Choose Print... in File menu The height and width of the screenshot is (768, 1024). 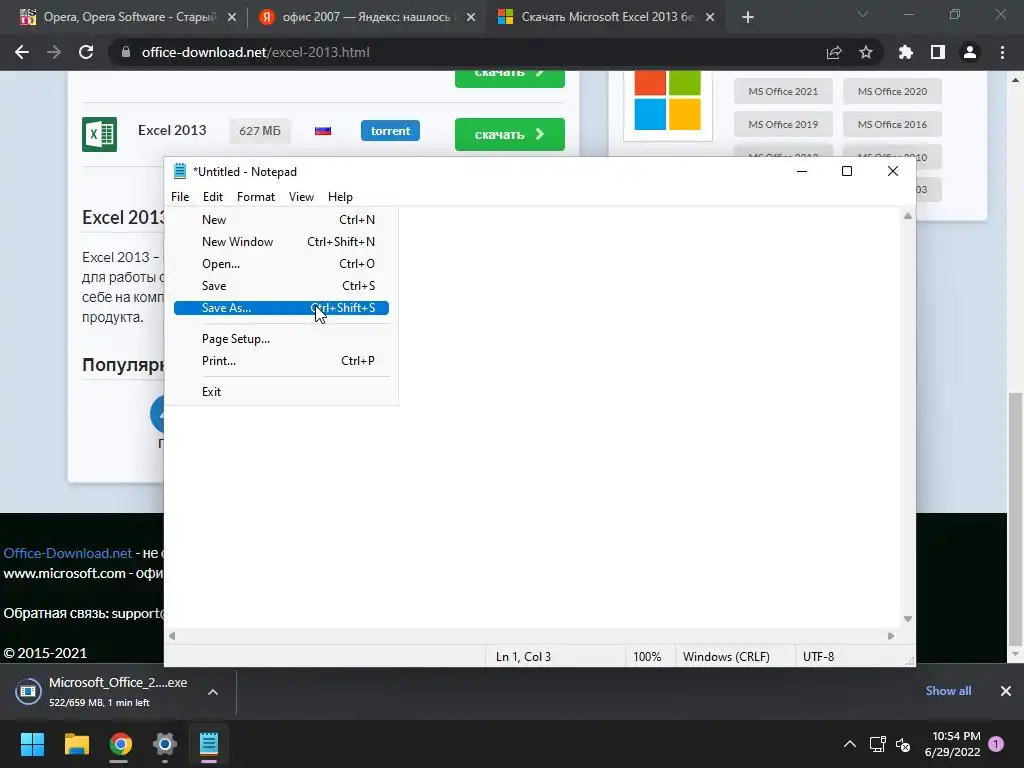pos(281,360)
